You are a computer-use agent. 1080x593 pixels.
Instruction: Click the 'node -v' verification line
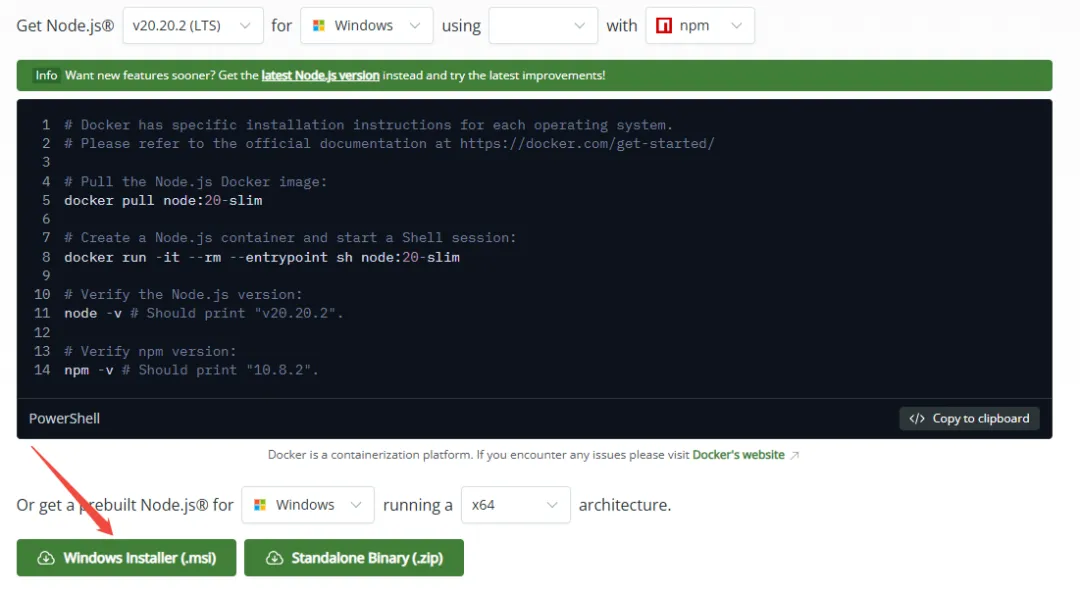(x=204, y=313)
